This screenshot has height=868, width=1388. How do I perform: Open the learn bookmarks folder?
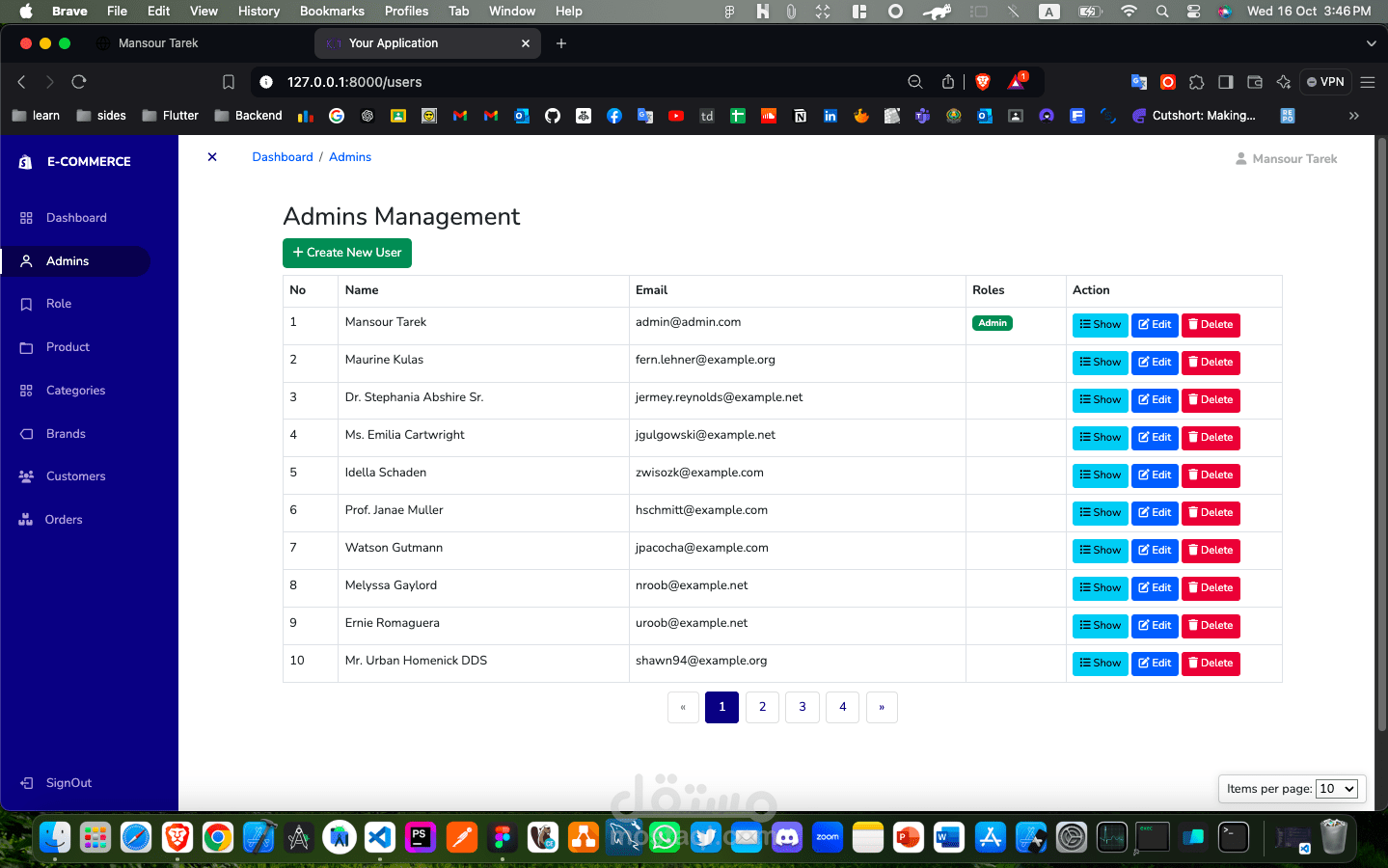(36, 116)
